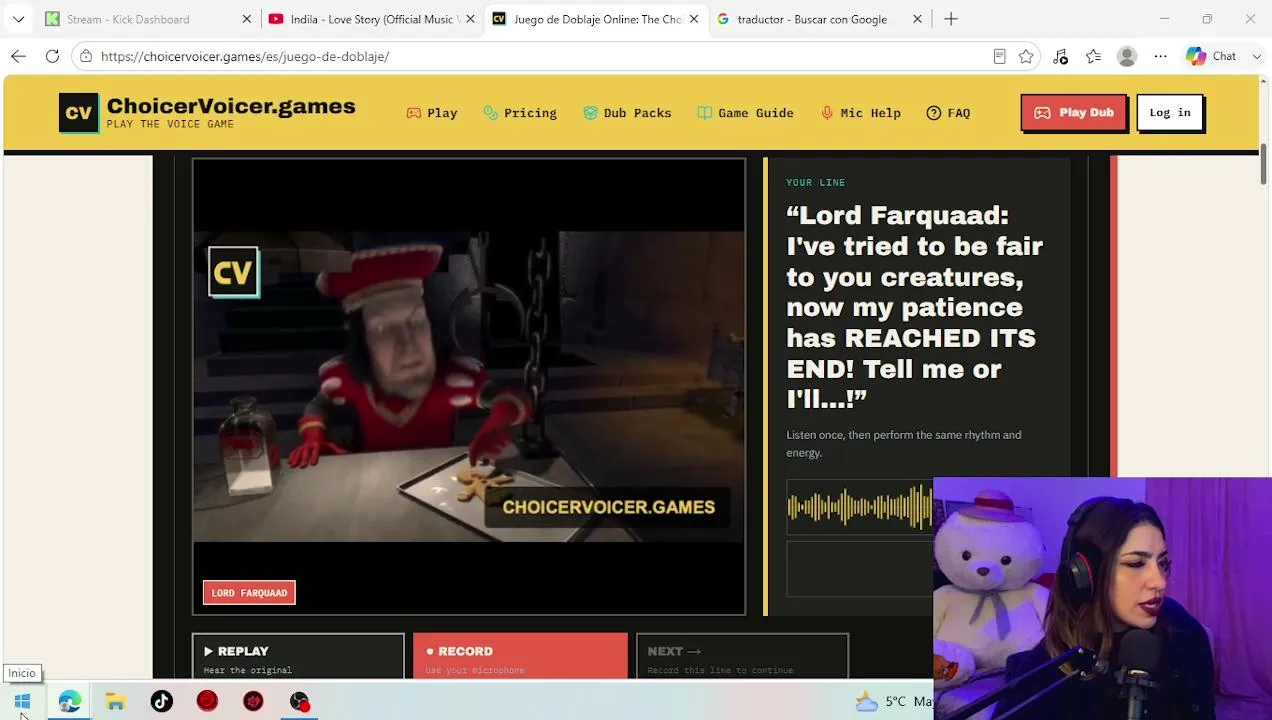1272x720 pixels.
Task: Click the ChoicerVoicer CV logo in the header
Action: tap(79, 113)
